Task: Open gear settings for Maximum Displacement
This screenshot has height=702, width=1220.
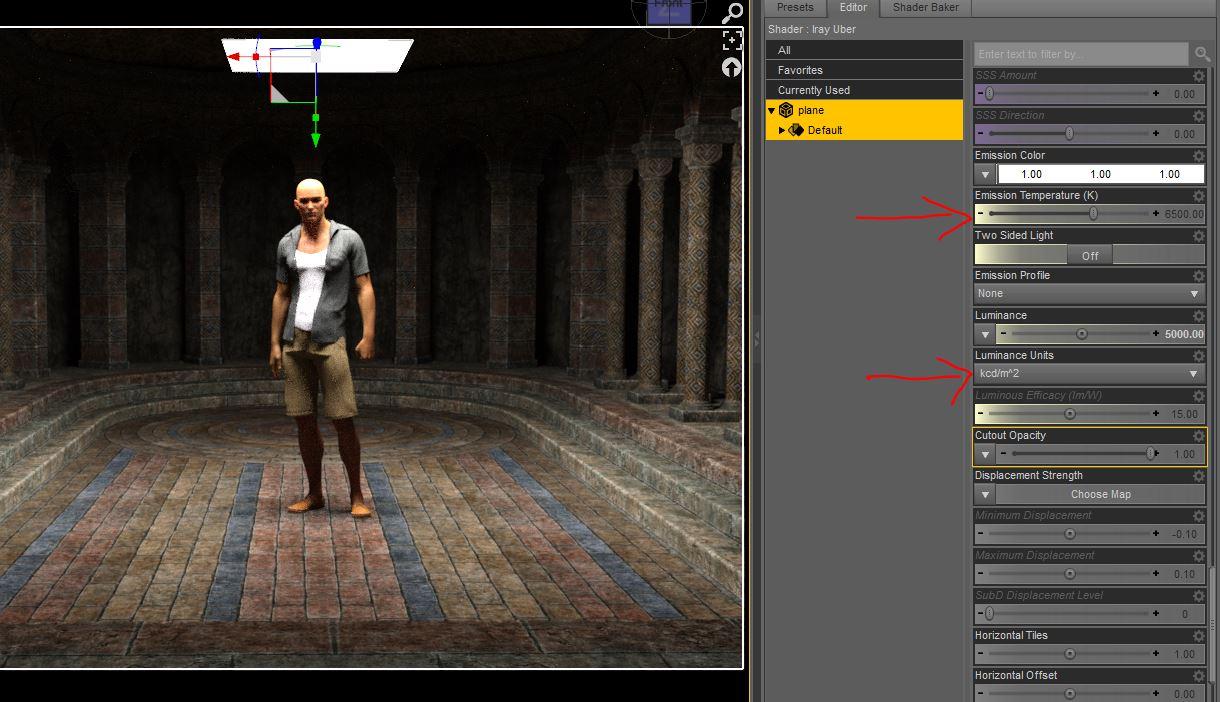Action: click(1199, 556)
